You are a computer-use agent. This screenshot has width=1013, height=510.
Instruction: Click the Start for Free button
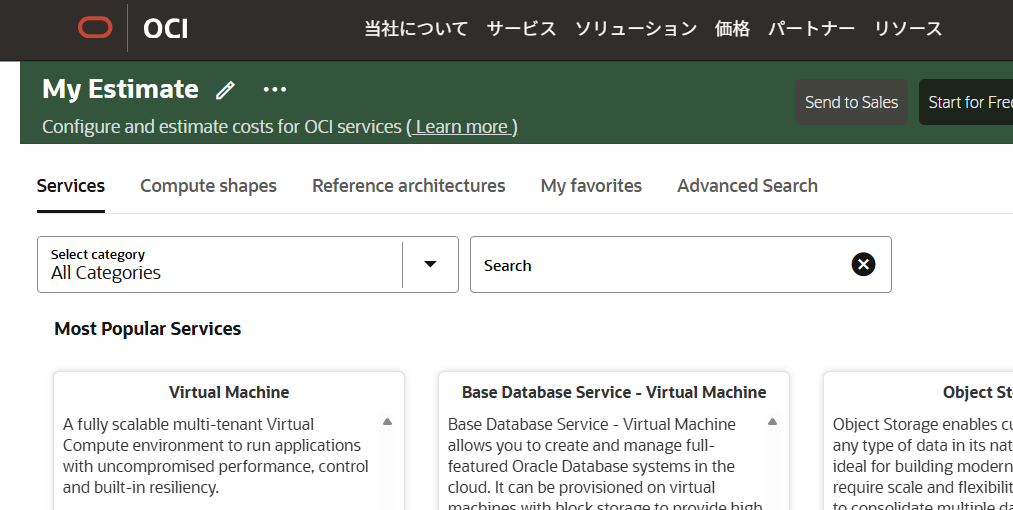pos(966,102)
